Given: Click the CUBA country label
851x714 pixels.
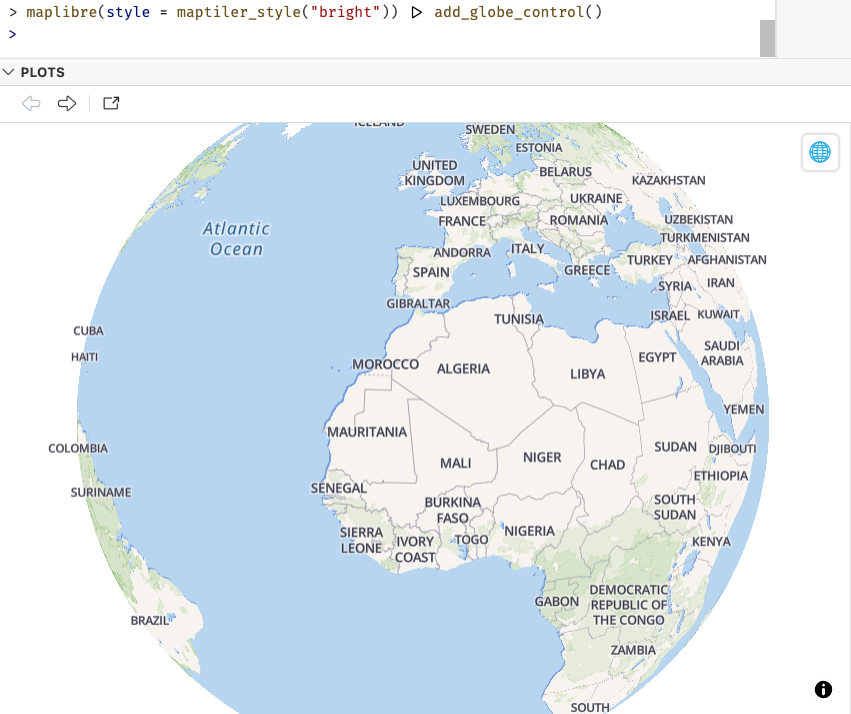Looking at the screenshot, I should click(88, 331).
